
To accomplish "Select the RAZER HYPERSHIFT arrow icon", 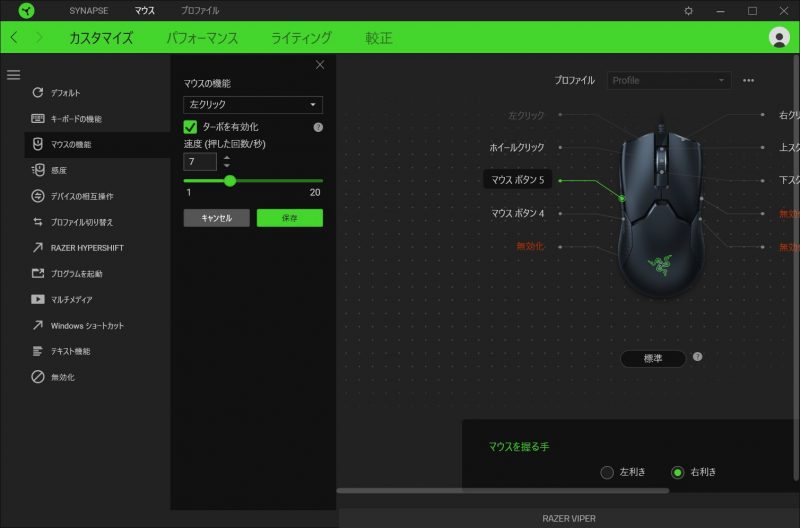I will [38, 247].
